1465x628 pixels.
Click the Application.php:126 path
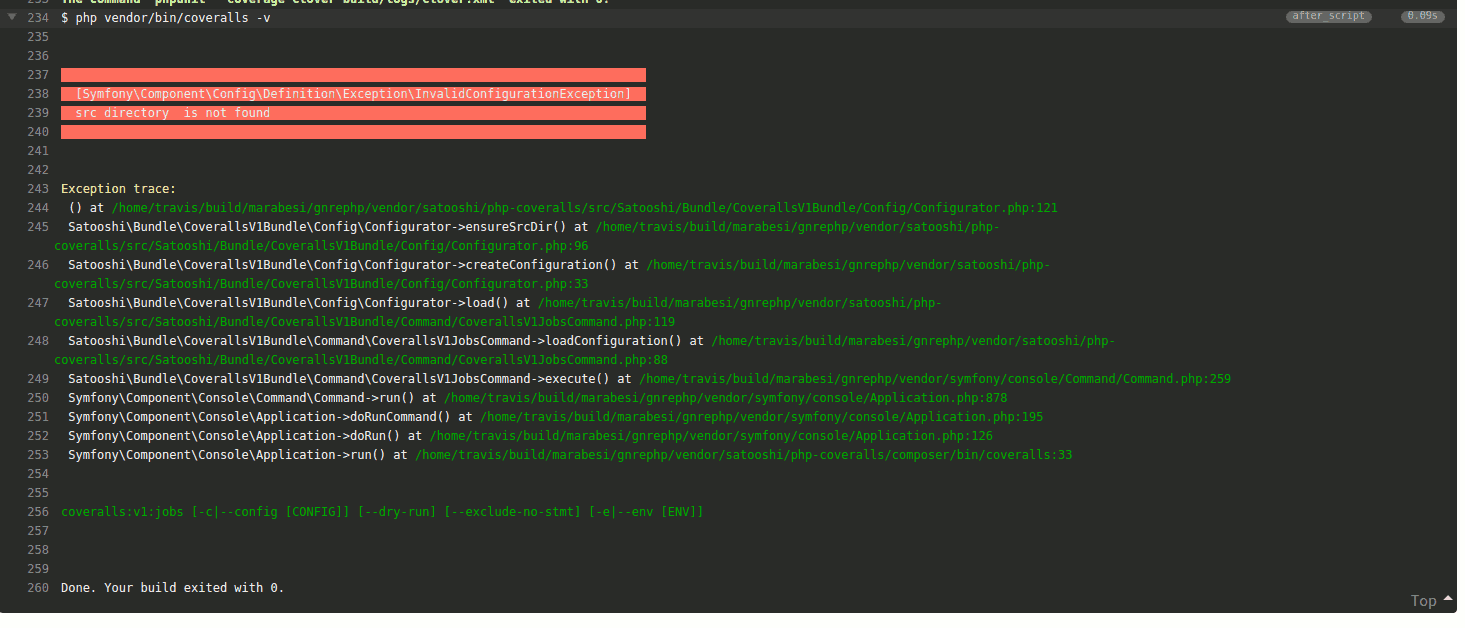711,436
